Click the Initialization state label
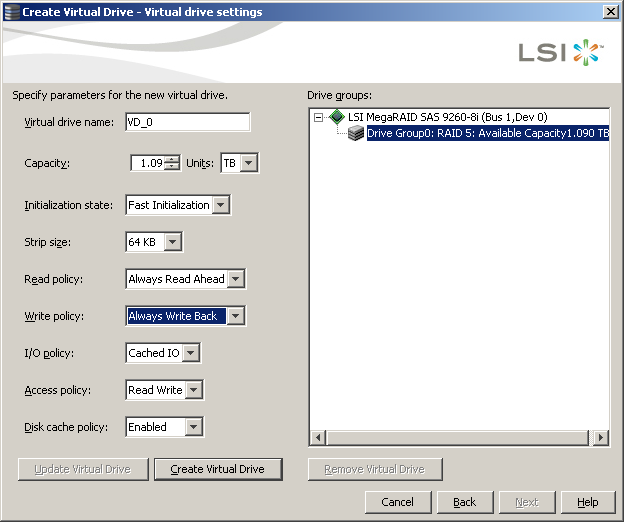624x522 pixels. (68, 205)
